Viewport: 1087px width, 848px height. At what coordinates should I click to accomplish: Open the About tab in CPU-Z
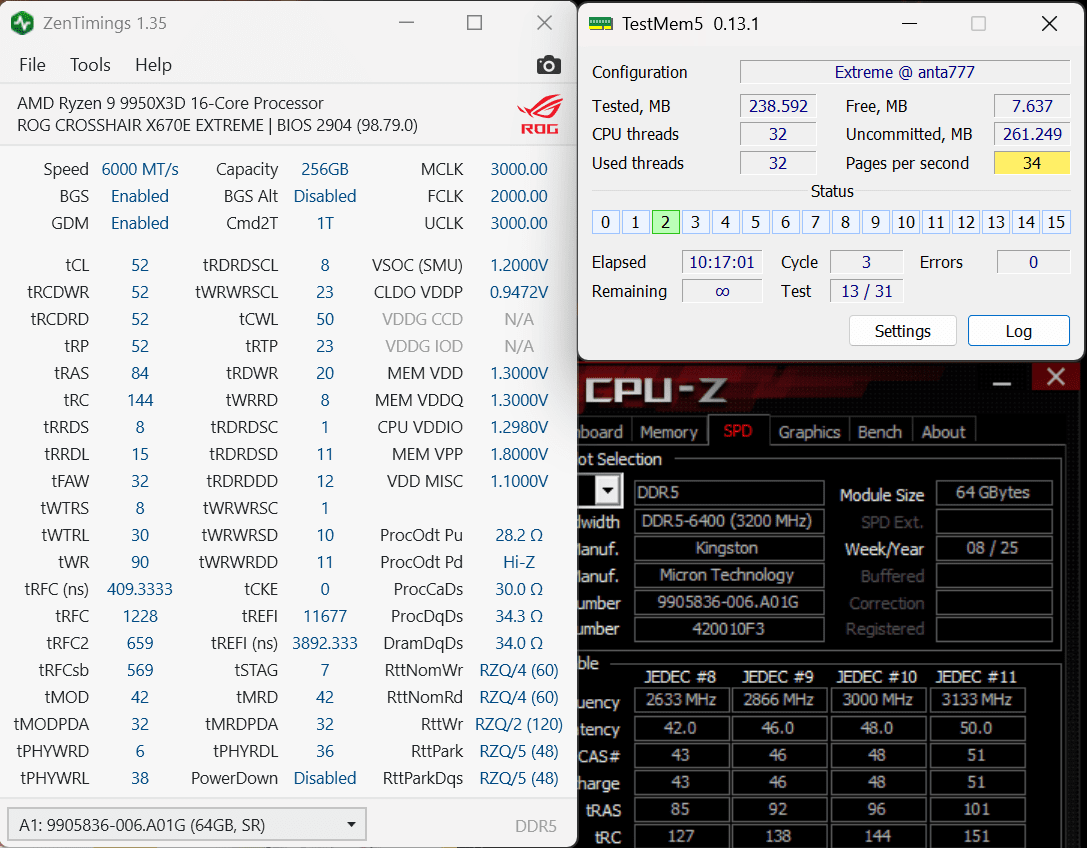[943, 432]
